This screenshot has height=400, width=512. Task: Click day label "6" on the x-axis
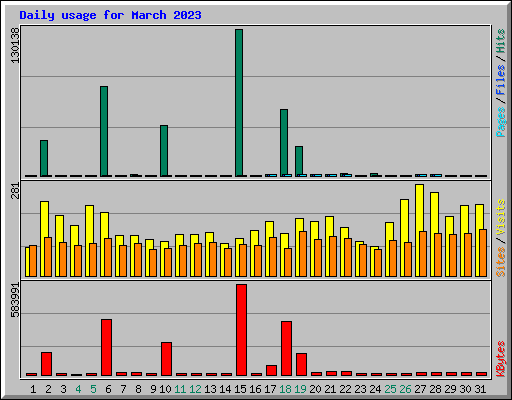point(108,389)
